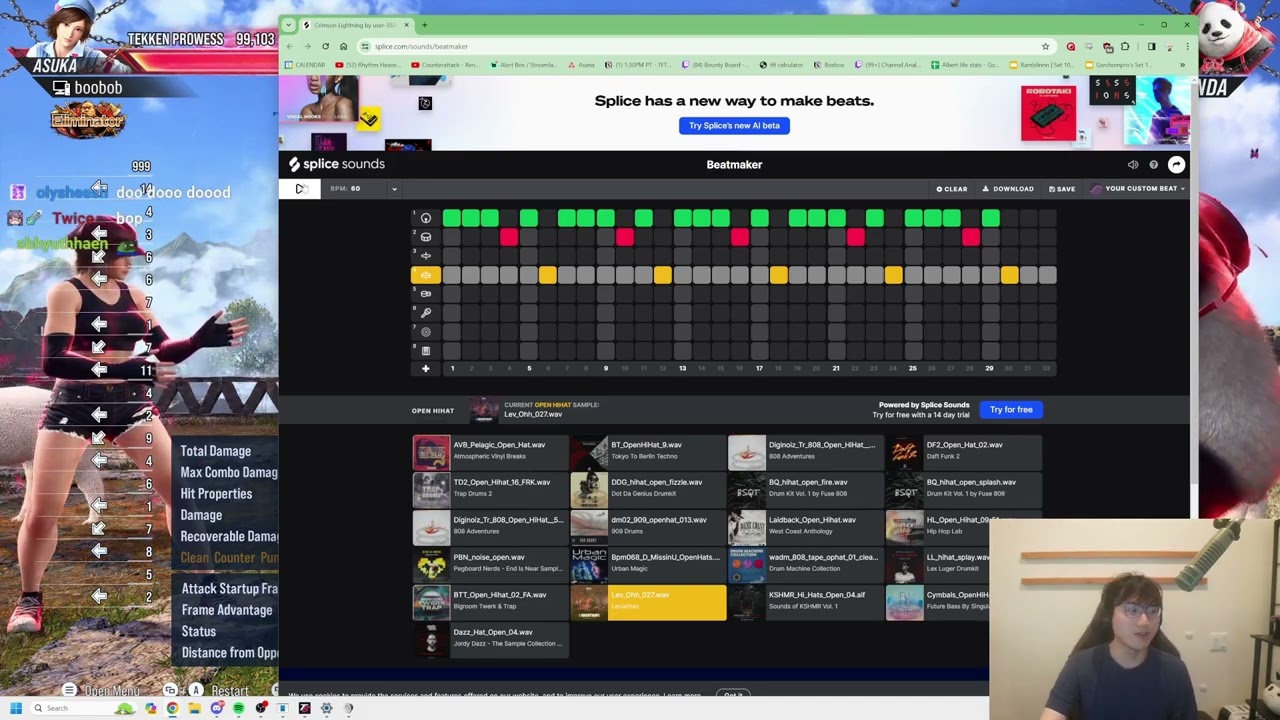
Task: Download the beat with DOWNLOAD
Action: (1008, 189)
